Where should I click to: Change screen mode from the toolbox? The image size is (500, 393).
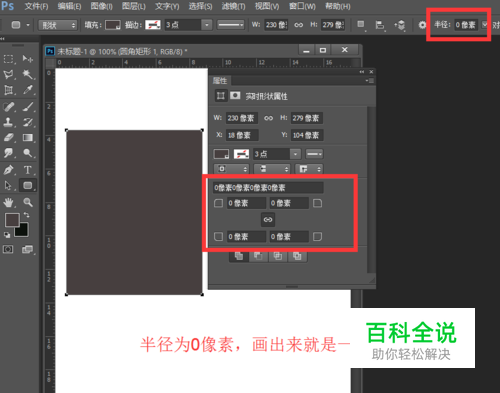click(x=28, y=249)
